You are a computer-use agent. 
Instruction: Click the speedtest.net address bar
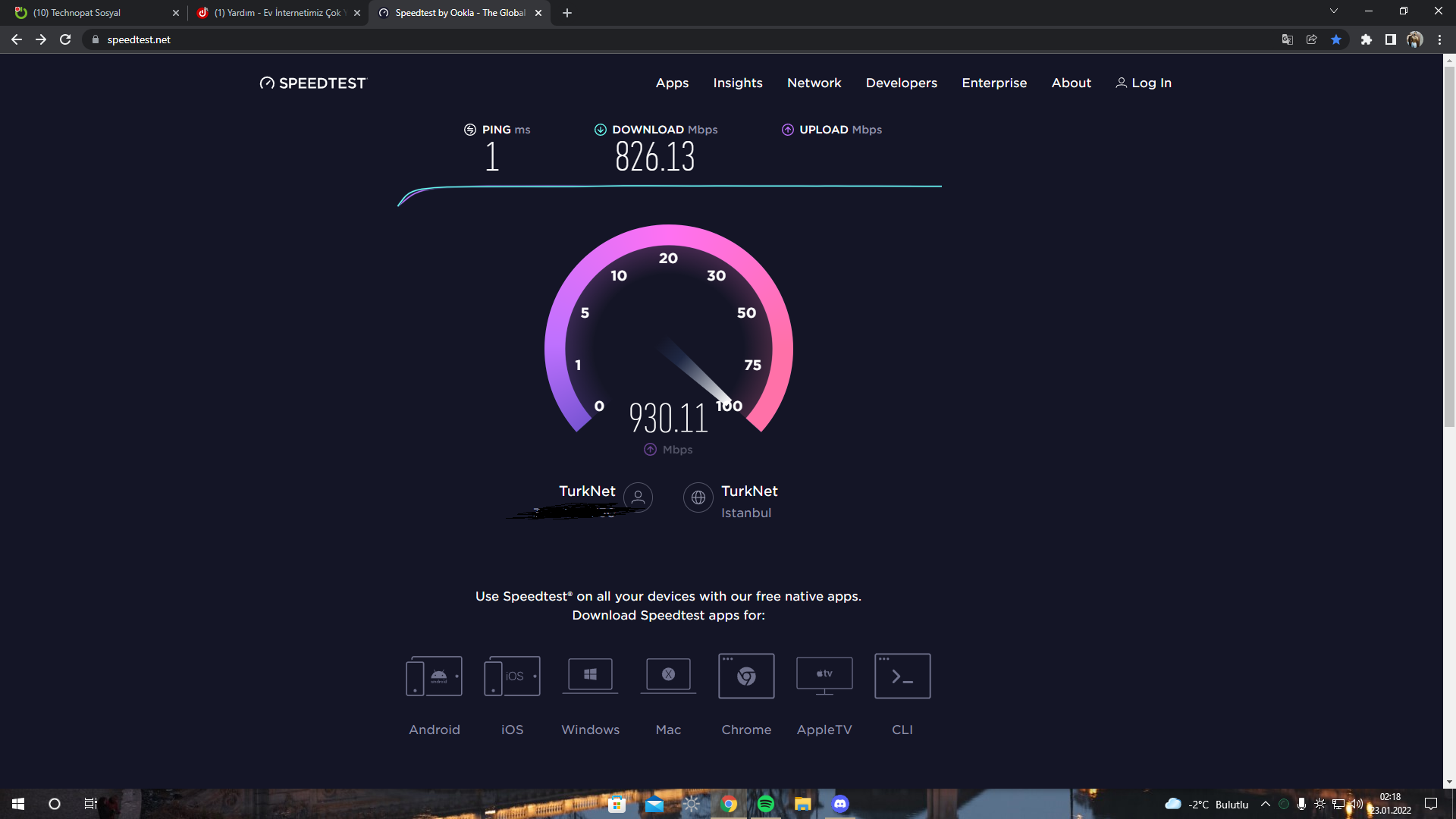[x=682, y=39]
